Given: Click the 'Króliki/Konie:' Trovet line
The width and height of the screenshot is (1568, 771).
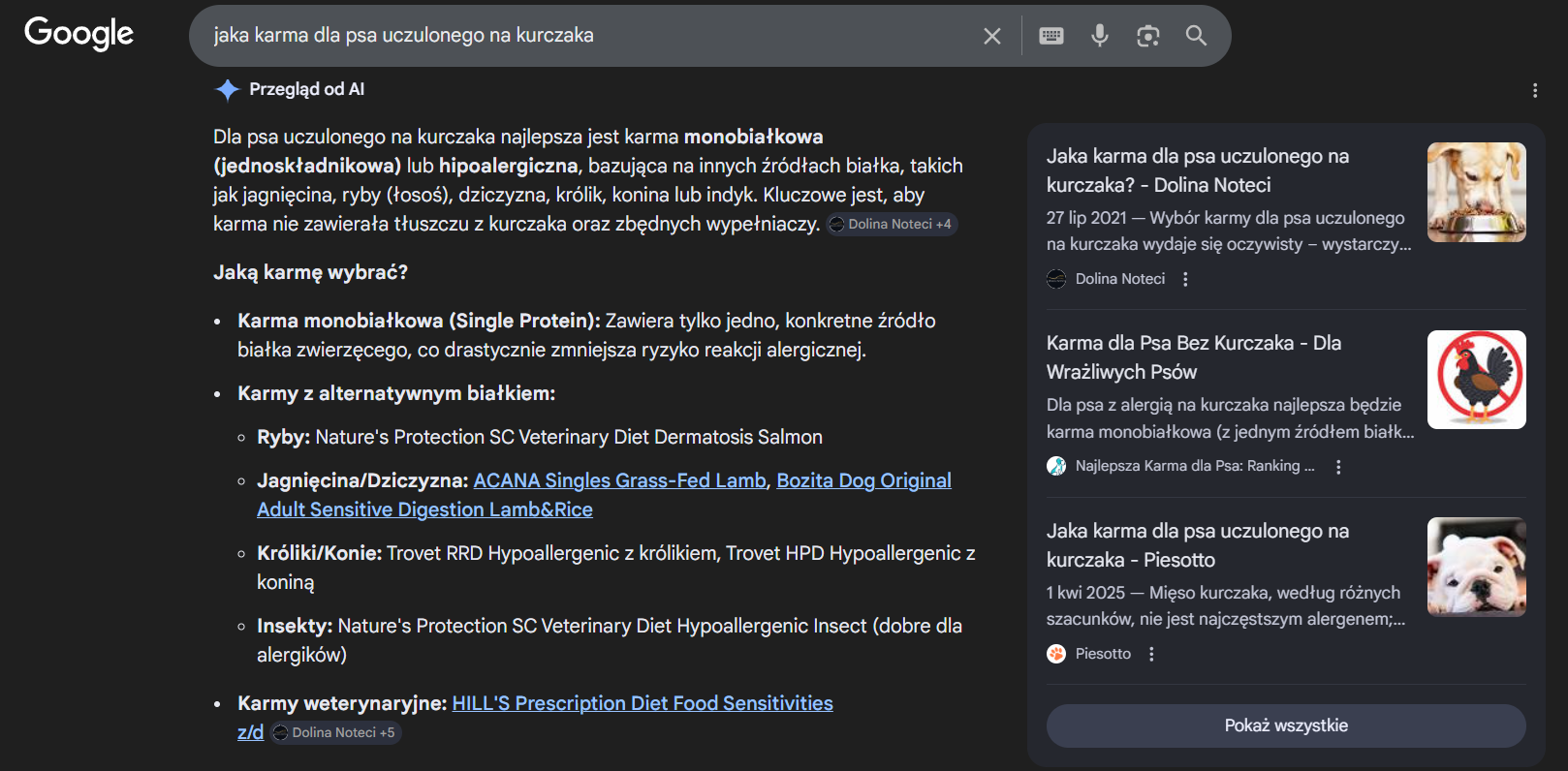Looking at the screenshot, I should [x=616, y=568].
